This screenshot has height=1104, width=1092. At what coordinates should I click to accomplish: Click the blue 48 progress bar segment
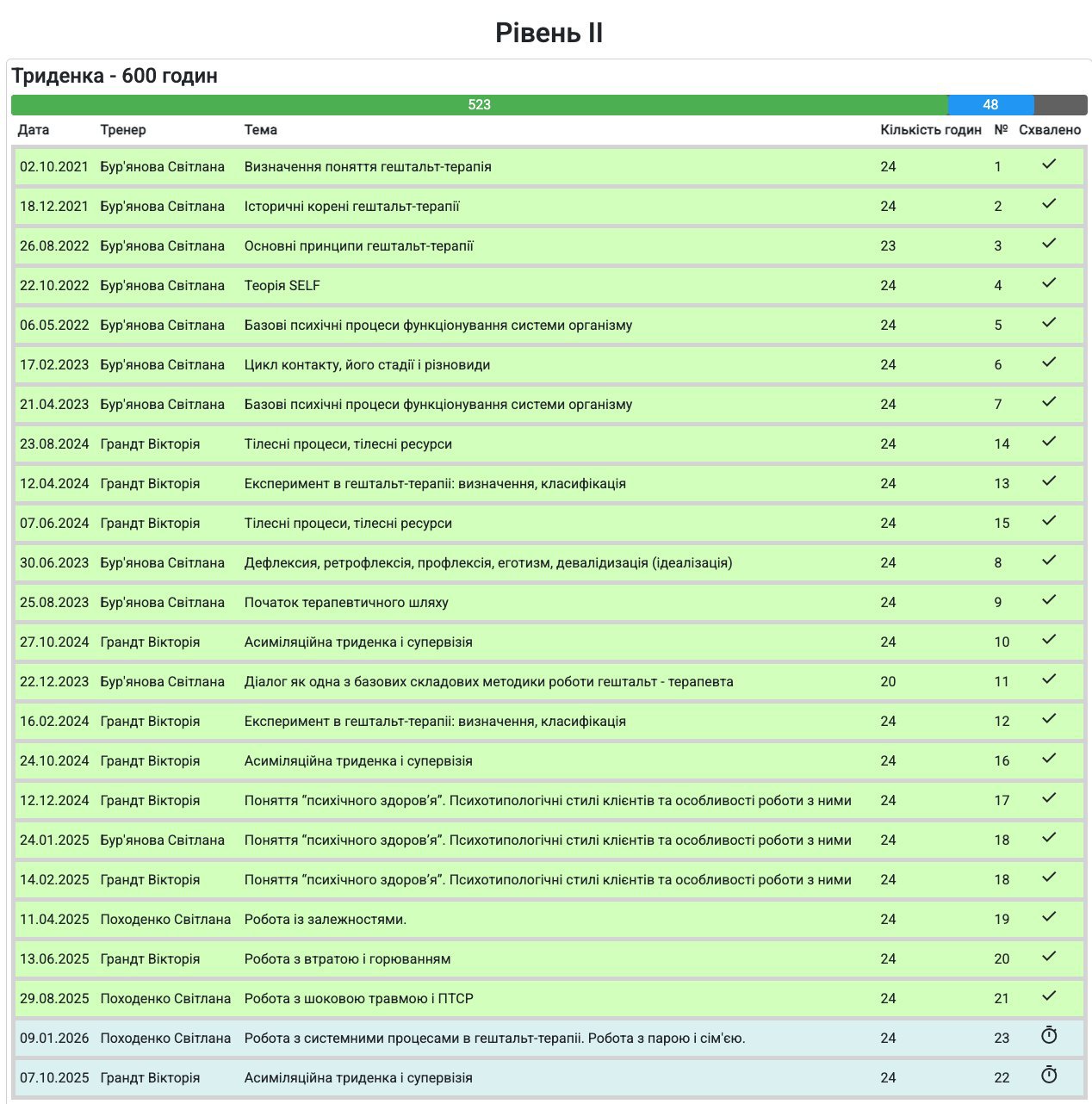(x=990, y=105)
